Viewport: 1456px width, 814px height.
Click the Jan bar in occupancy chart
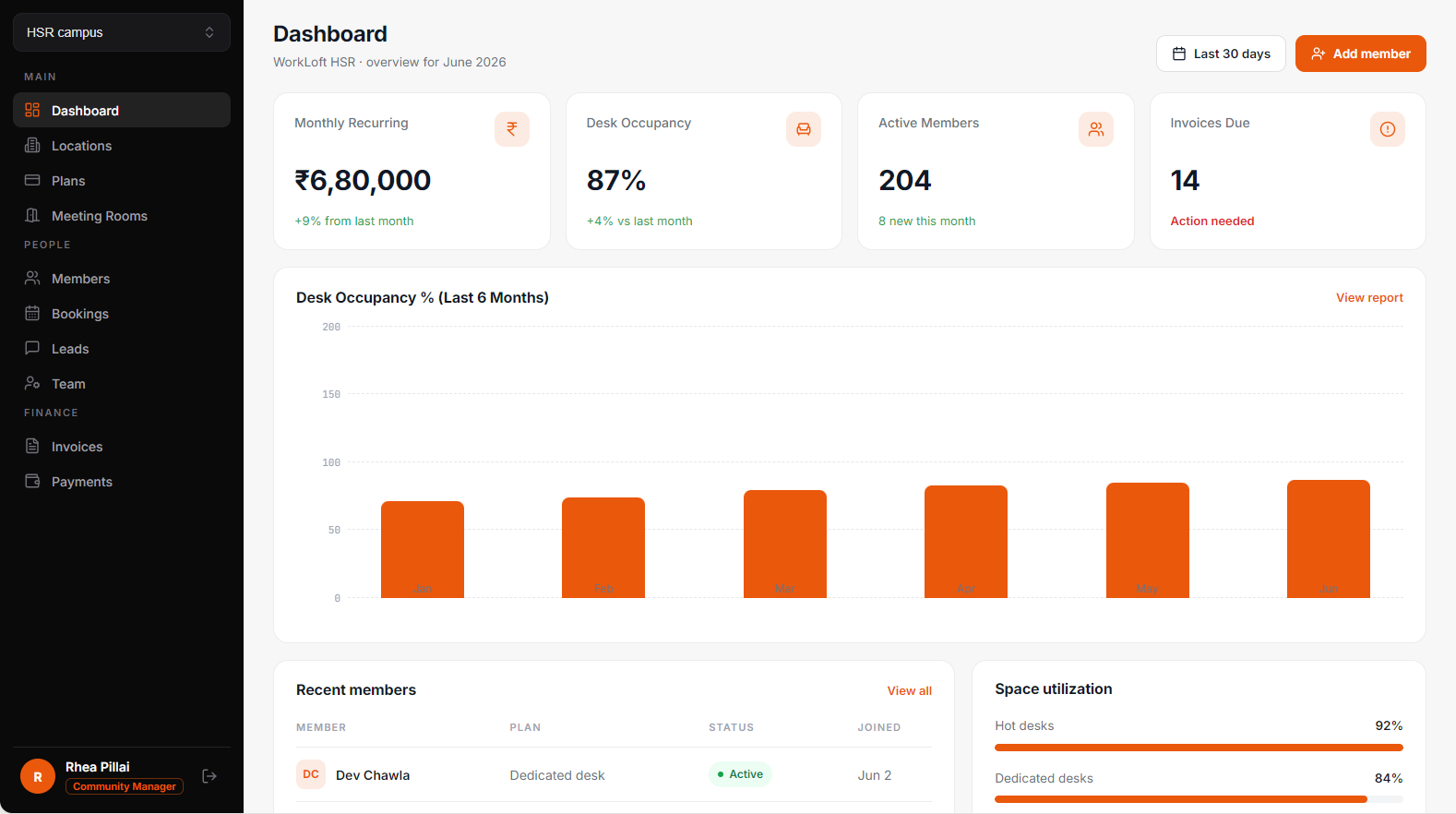click(423, 549)
